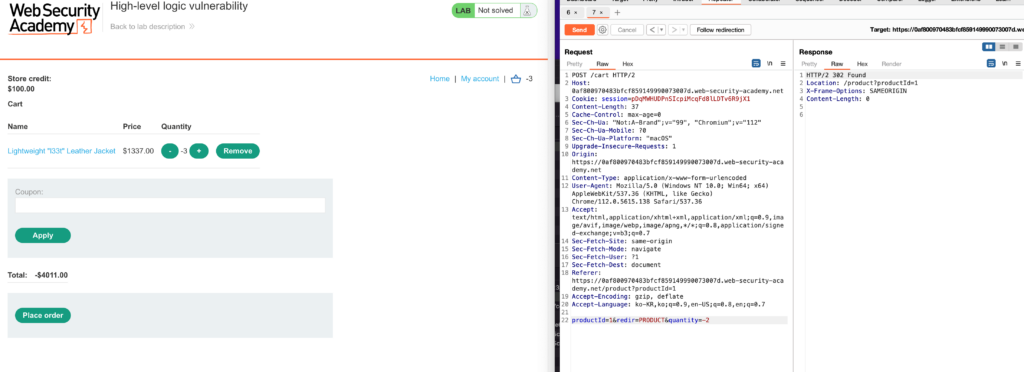Viewport: 1024px width, 372px height.
Task: Toggle Response panel message wrap icon
Action: pos(991,64)
